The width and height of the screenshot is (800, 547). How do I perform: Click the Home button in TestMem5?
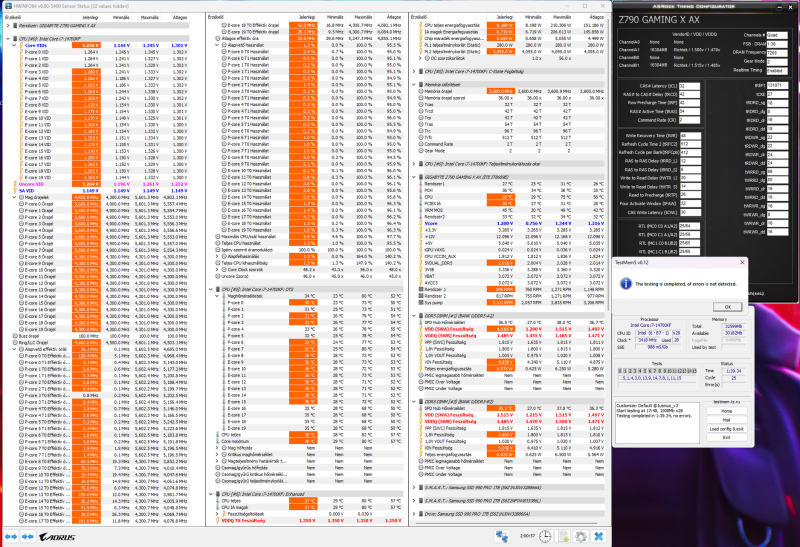coord(727,411)
